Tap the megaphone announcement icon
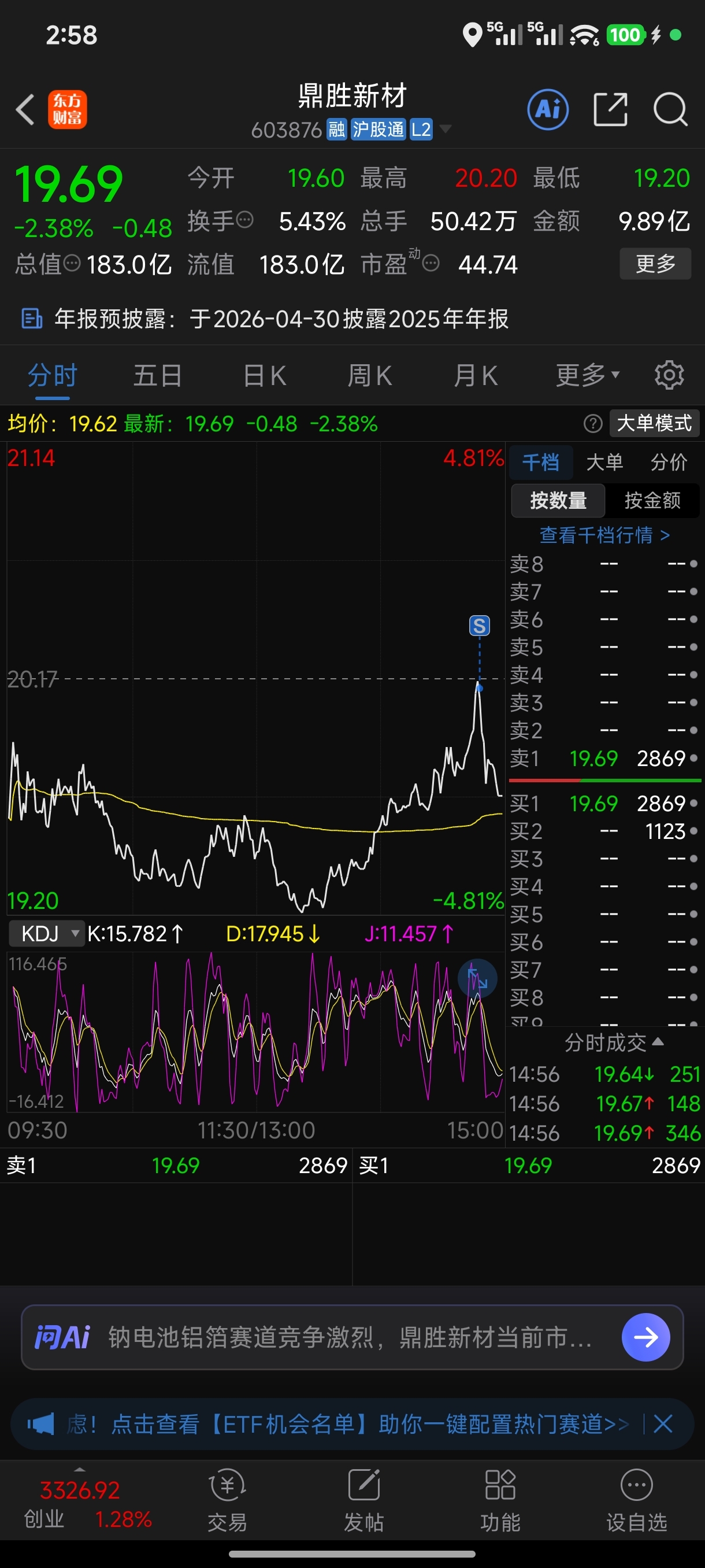 pos(41,1423)
